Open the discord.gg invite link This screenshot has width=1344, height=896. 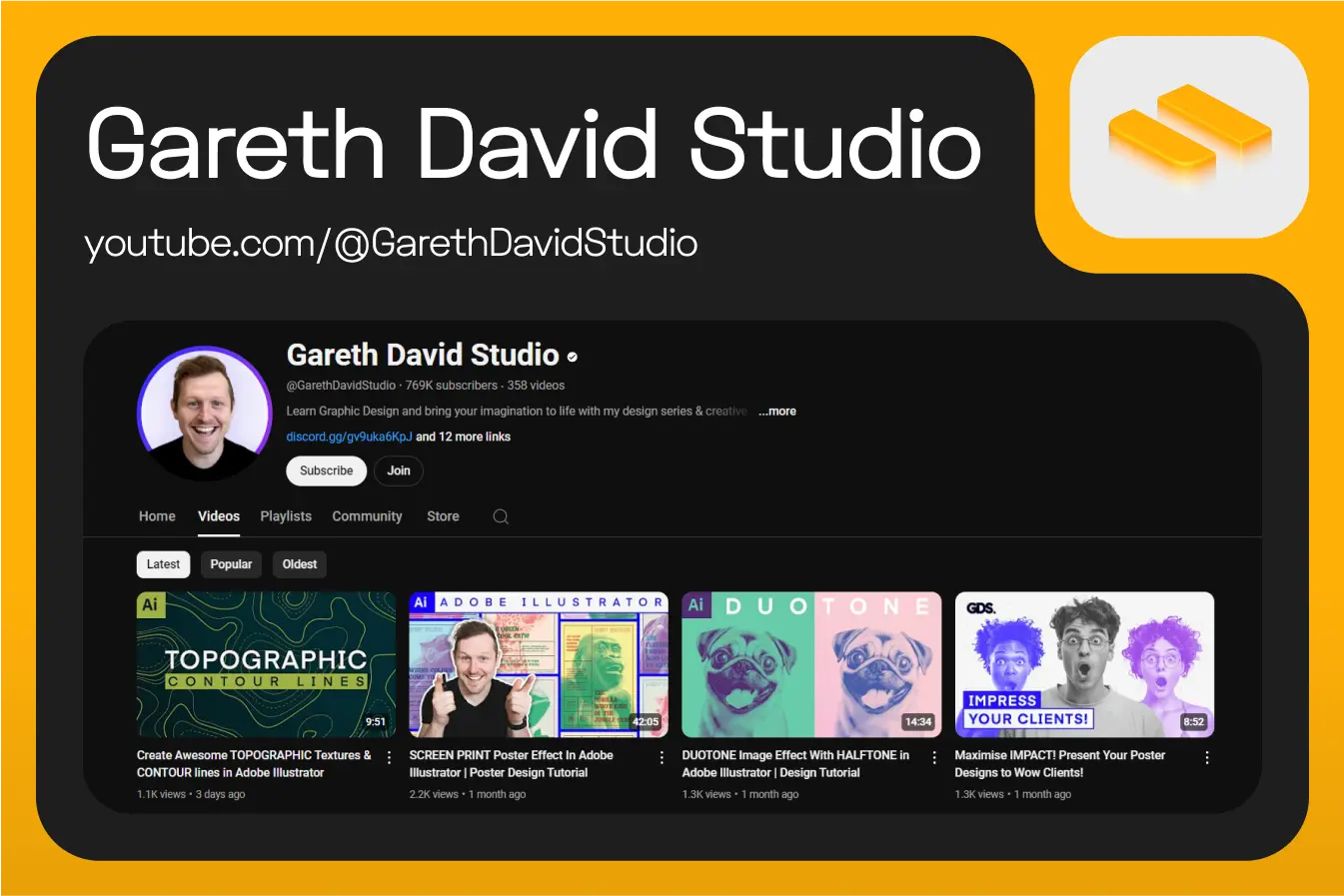347,437
